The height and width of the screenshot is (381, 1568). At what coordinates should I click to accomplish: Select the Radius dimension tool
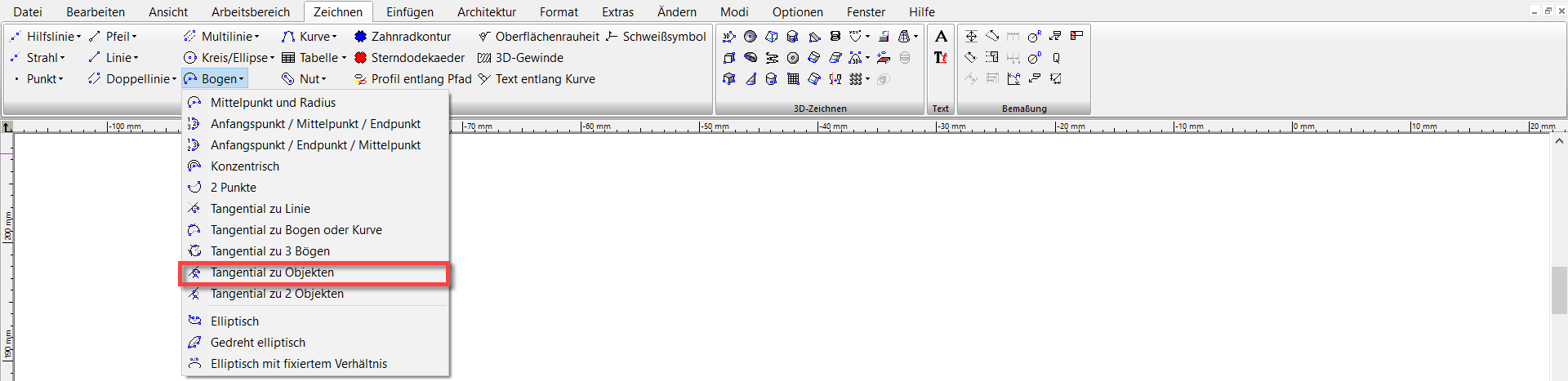click(x=1034, y=37)
